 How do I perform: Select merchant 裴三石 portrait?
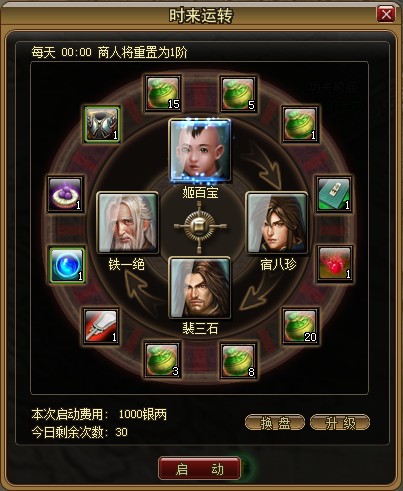tap(200, 287)
